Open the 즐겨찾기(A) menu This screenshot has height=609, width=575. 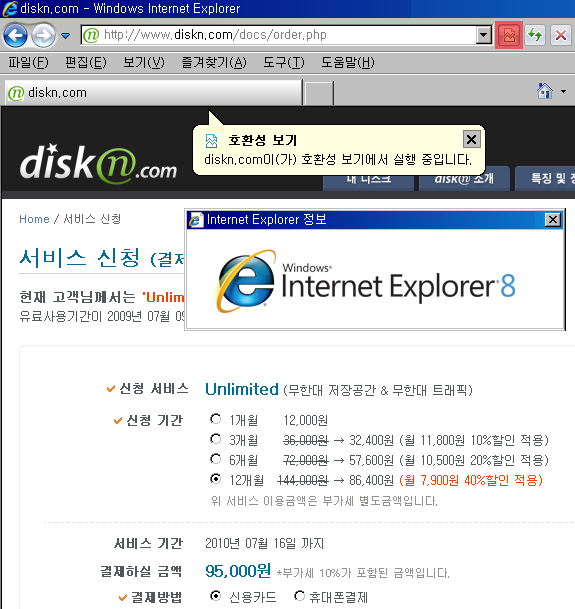pyautogui.click(x=214, y=62)
